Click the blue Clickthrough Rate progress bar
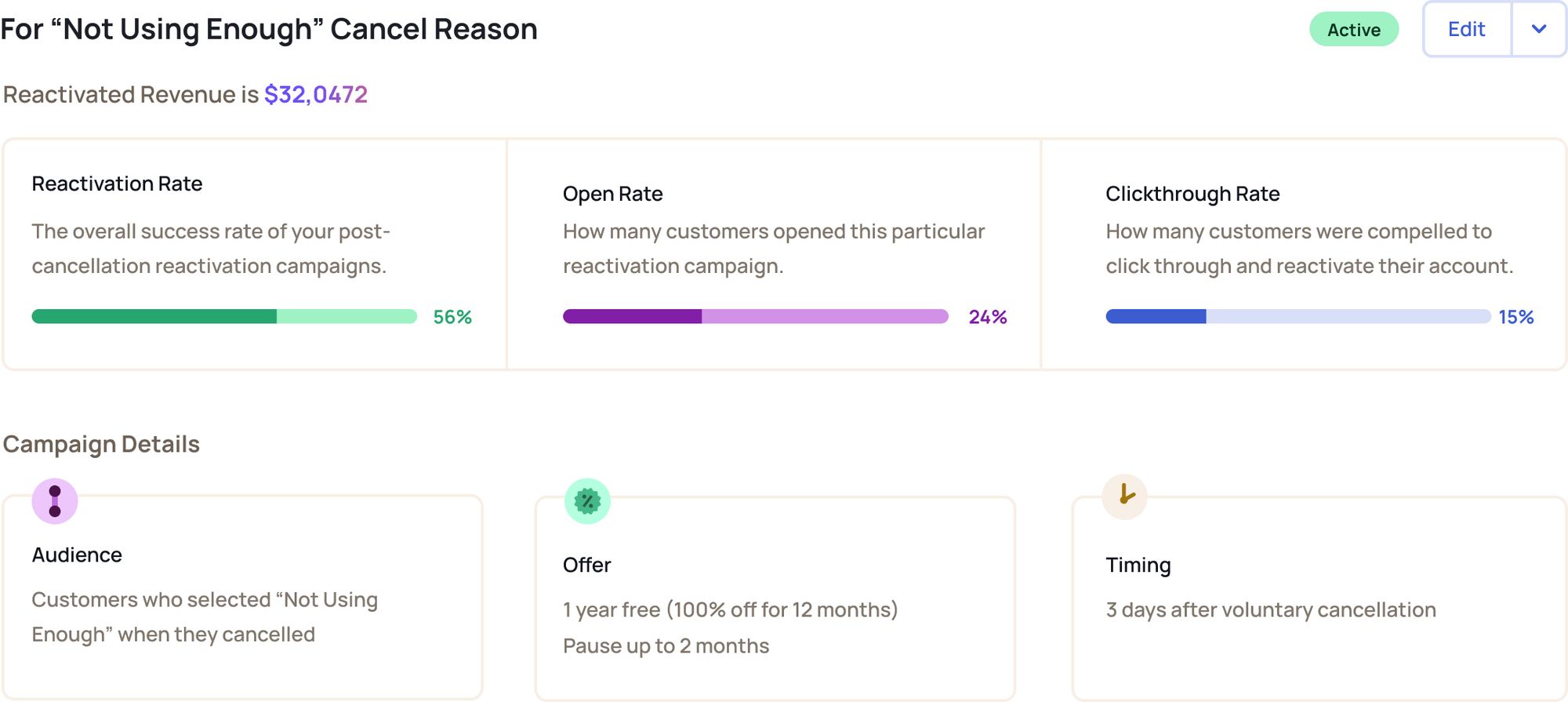 1298,317
